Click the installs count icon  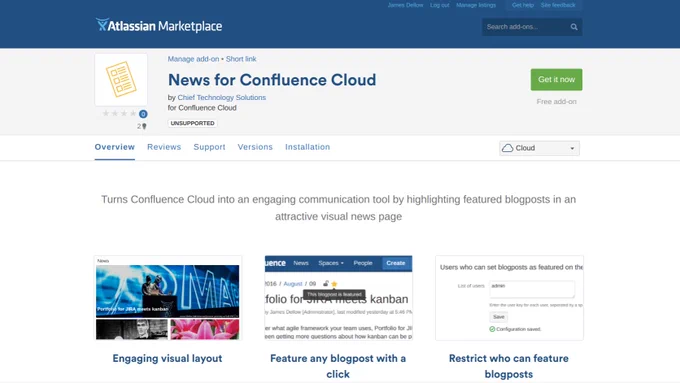(144, 126)
